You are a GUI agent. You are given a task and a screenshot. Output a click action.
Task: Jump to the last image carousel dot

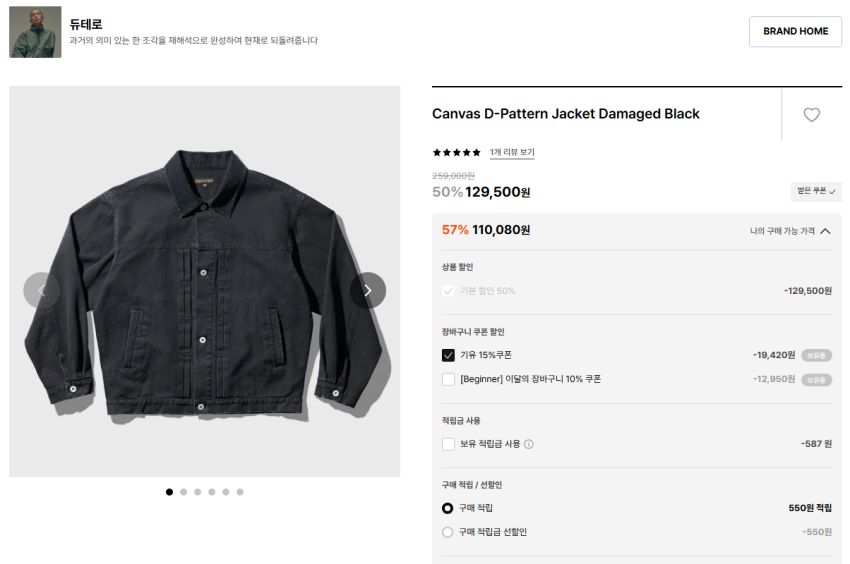(240, 492)
